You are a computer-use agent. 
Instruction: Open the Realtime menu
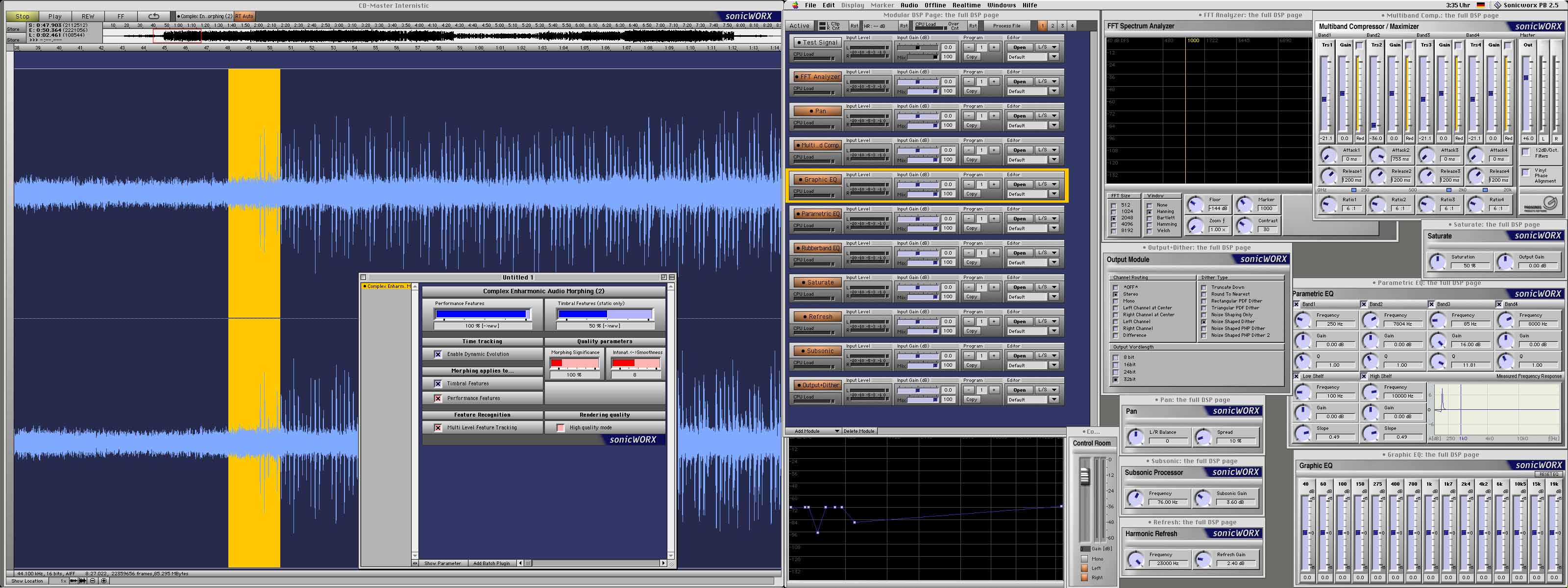(x=967, y=5)
